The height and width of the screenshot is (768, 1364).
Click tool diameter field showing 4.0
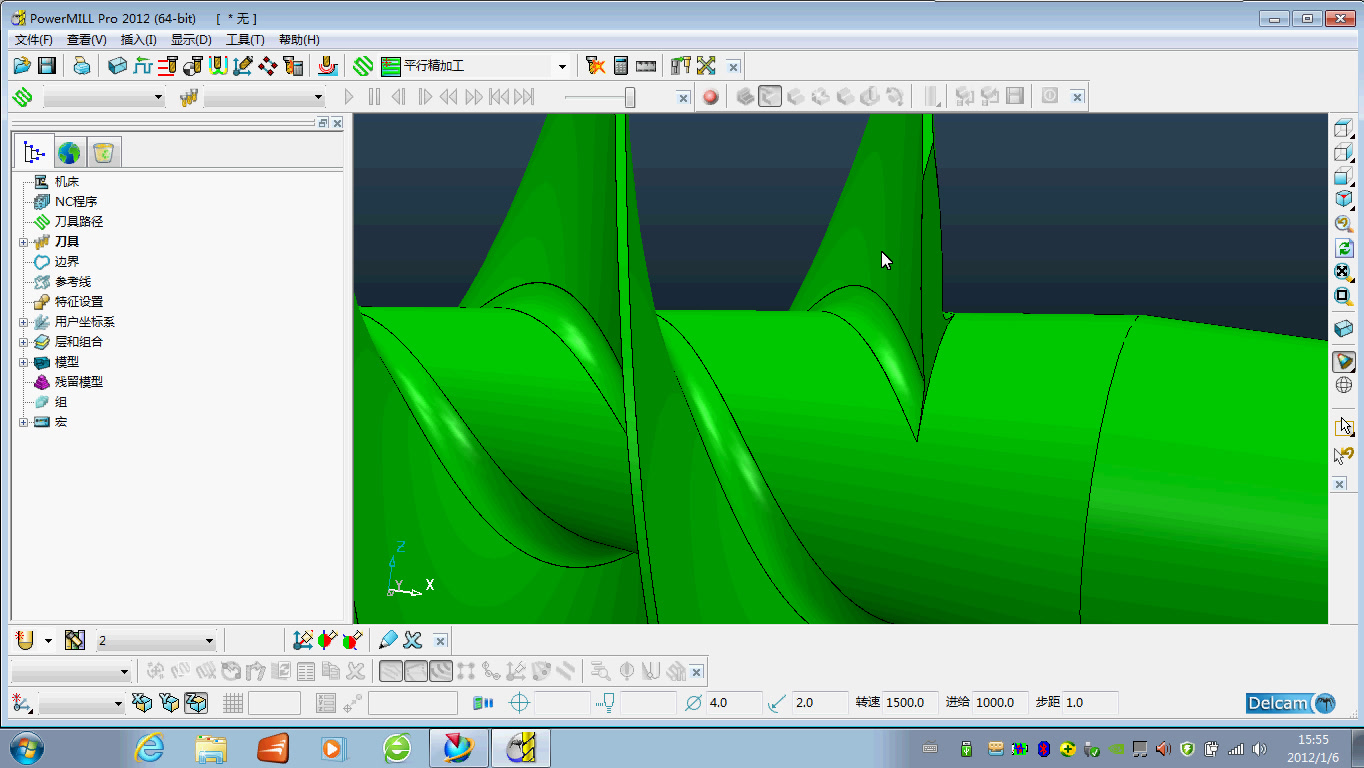click(x=734, y=702)
